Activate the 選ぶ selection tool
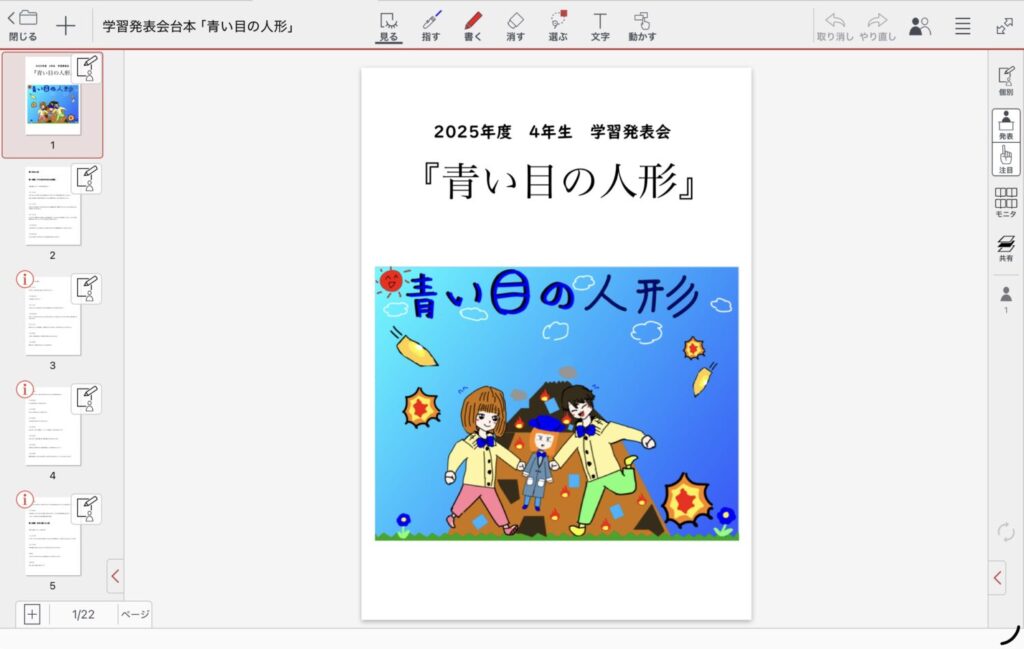 click(x=558, y=26)
